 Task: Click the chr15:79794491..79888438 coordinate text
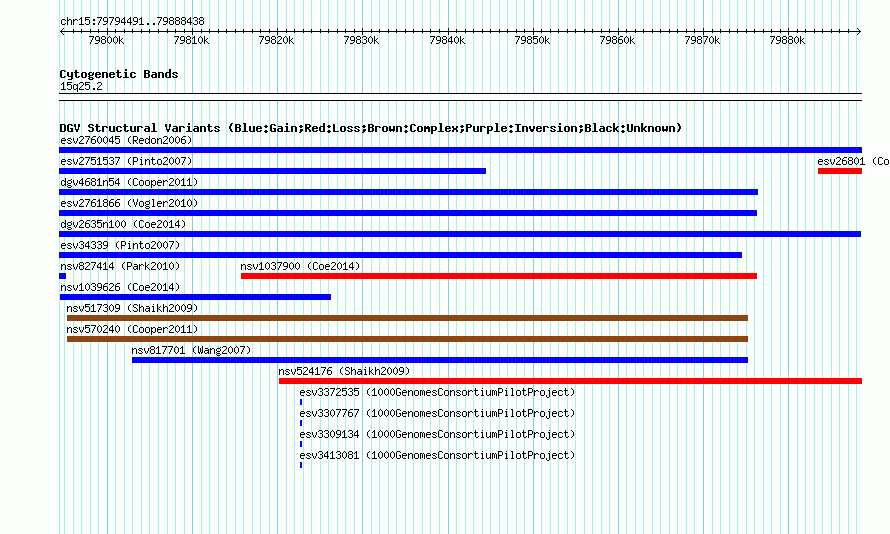[132, 21]
